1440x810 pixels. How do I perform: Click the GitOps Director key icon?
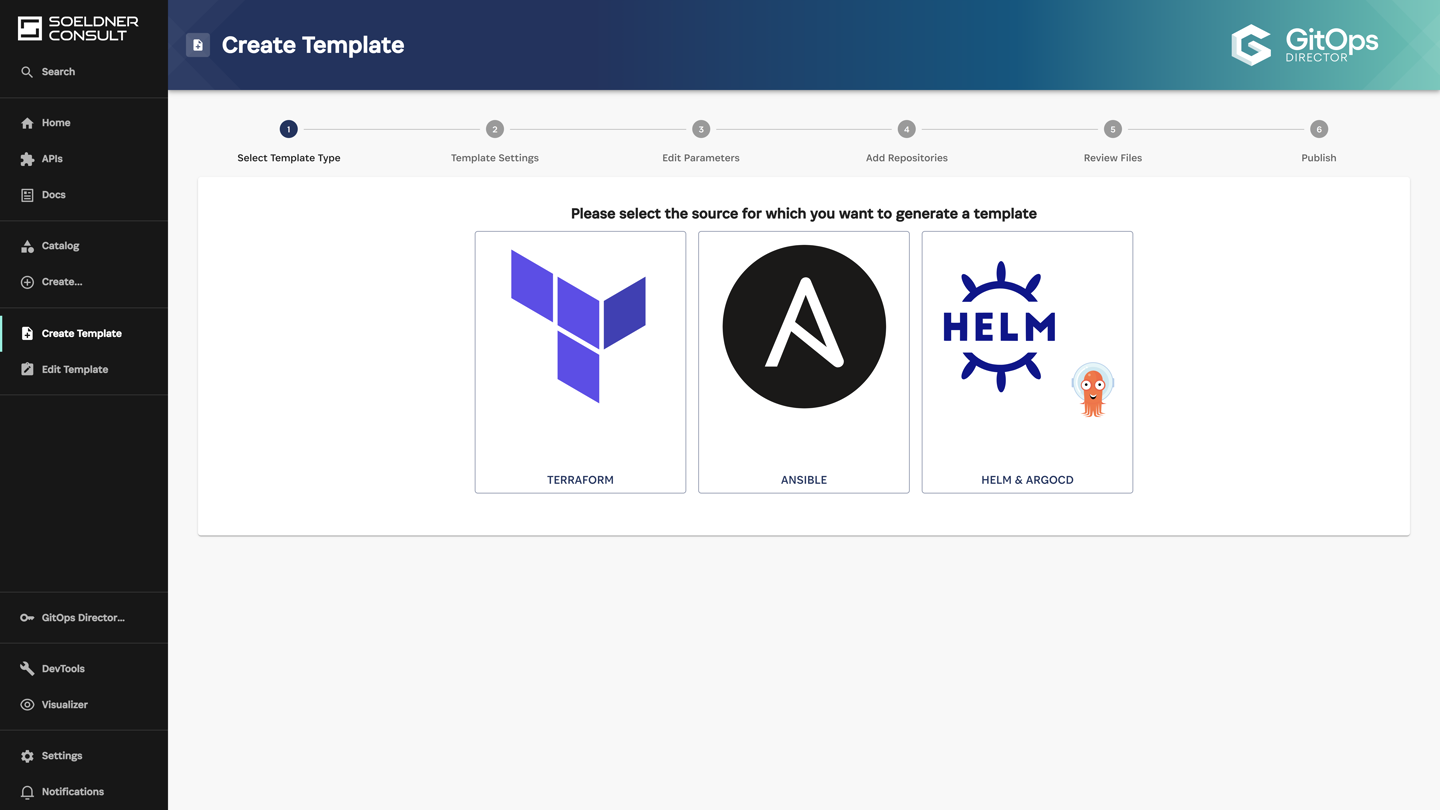coord(27,618)
